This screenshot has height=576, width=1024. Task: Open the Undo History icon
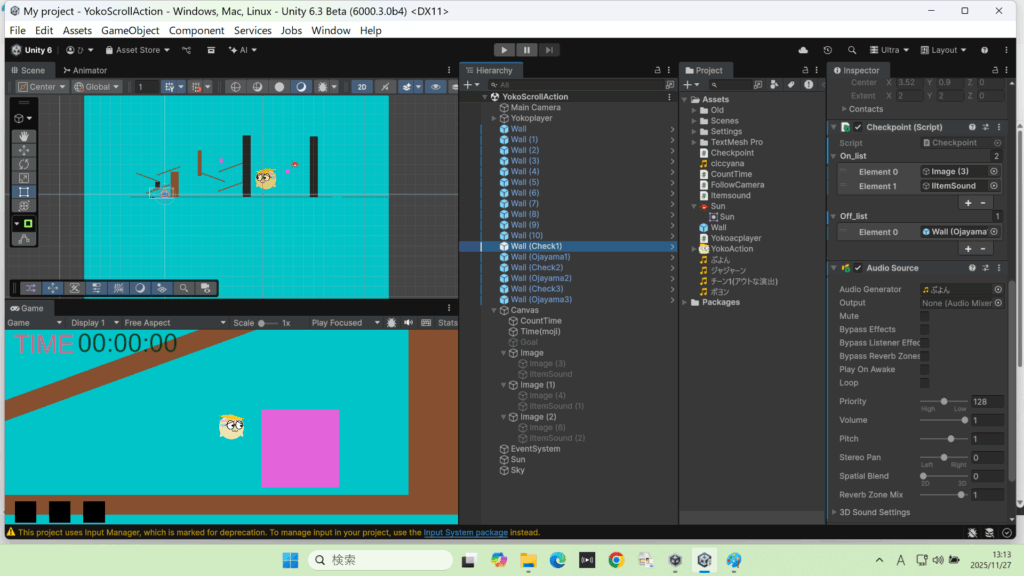(827, 50)
